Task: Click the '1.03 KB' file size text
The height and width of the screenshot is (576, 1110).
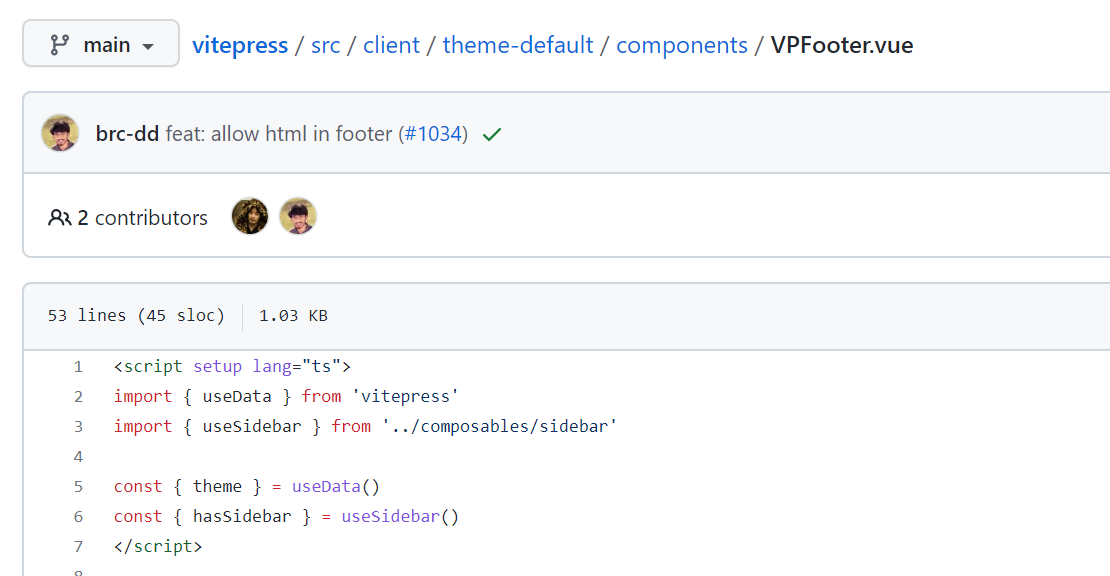Action: [293, 316]
